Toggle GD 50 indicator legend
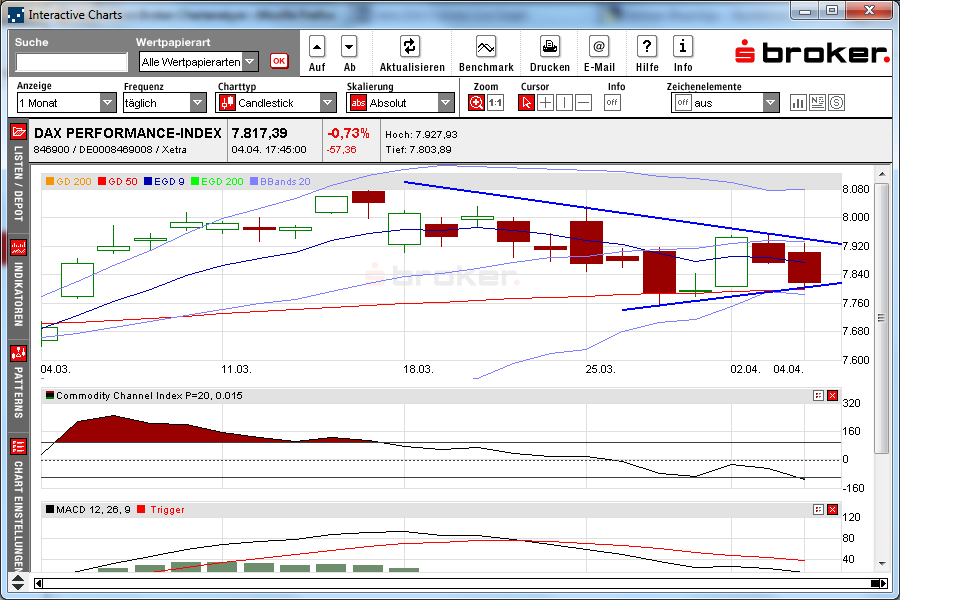 [x=118, y=181]
